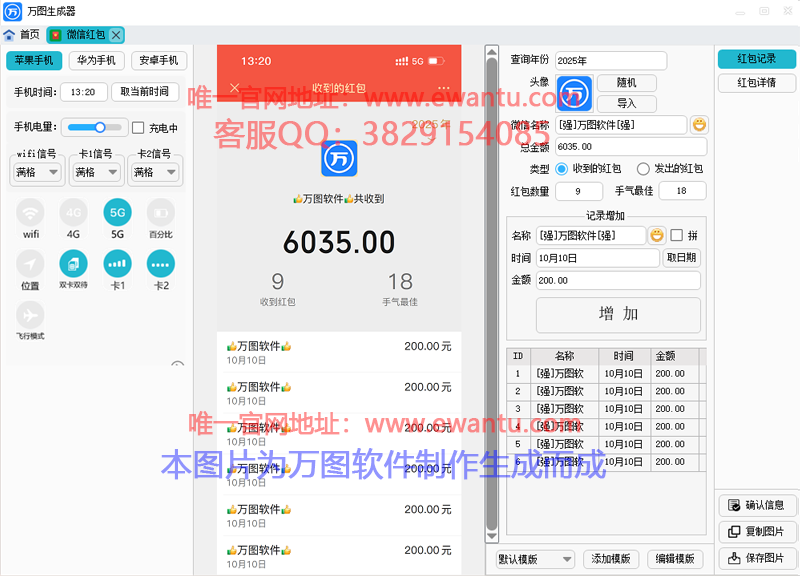Check the 充电中 checkbox
The width and height of the screenshot is (800, 576).
(138, 128)
